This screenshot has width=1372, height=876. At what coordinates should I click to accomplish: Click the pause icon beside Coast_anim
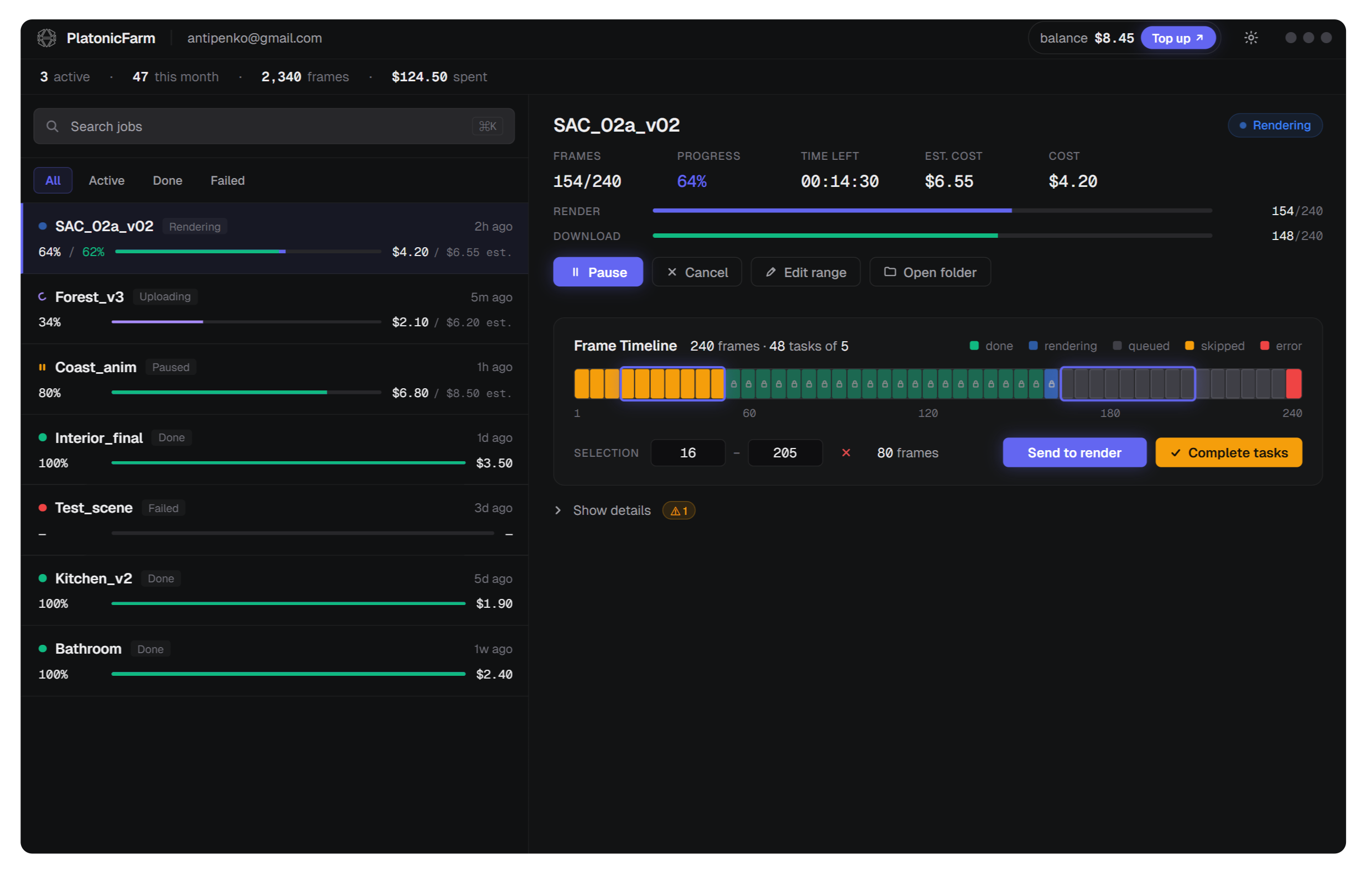point(42,367)
